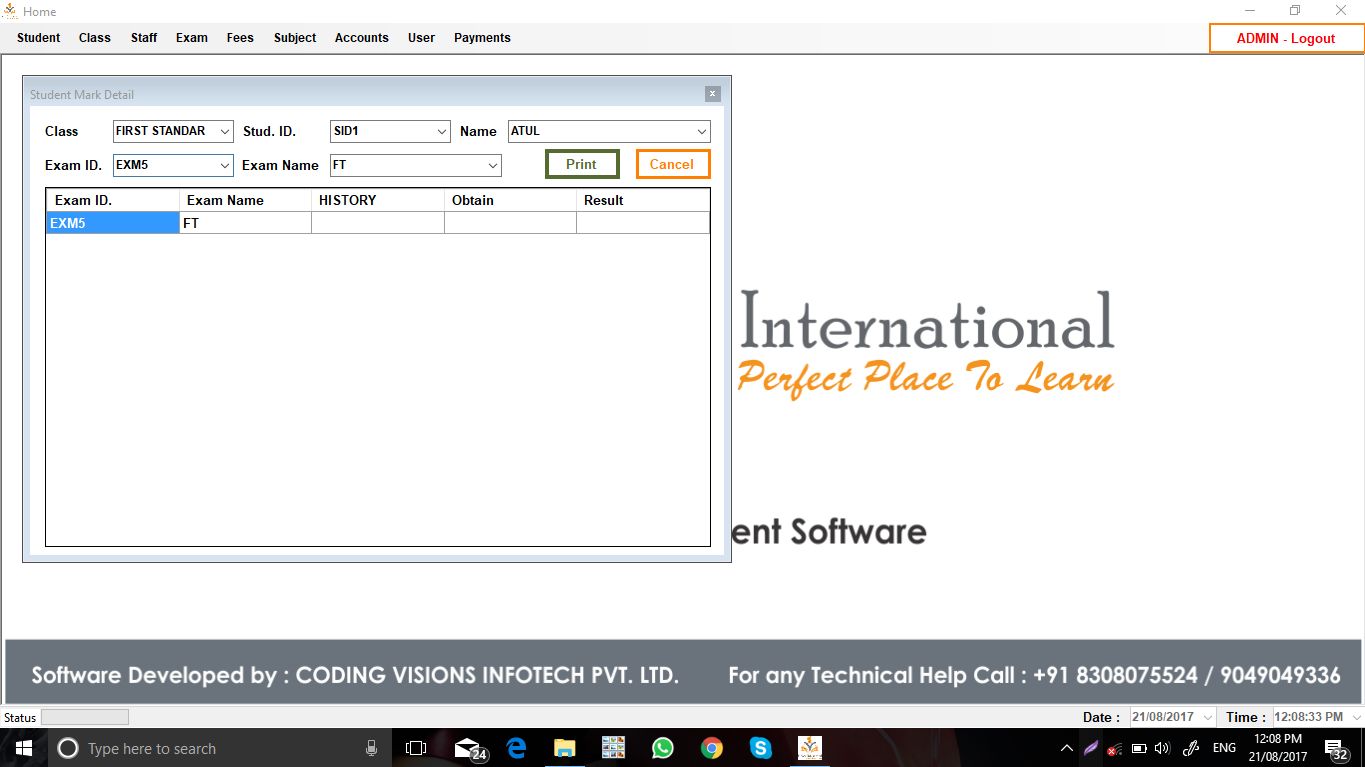The width and height of the screenshot is (1365, 767).
Task: Click the Obtain column header
Action: point(510,200)
